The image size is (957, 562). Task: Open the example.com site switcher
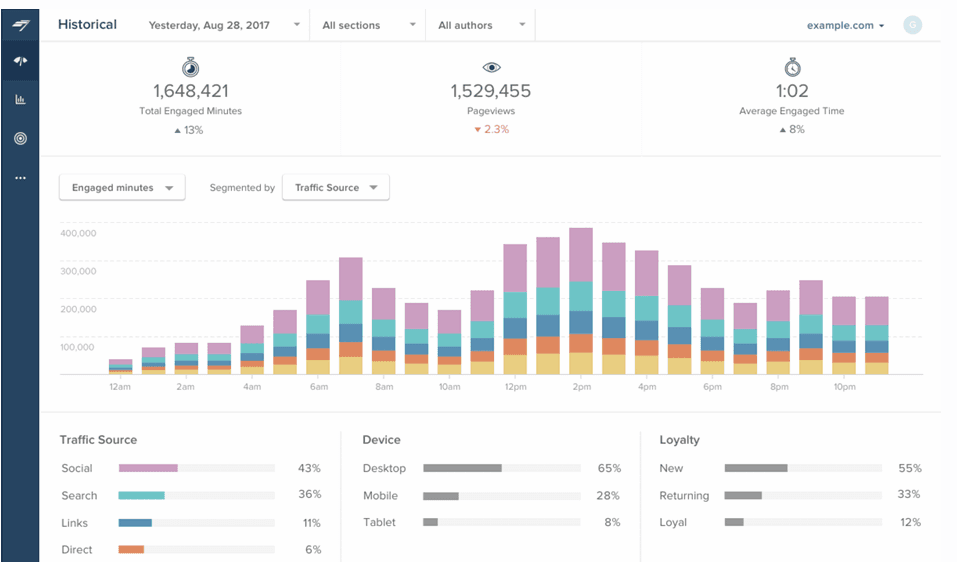(x=845, y=25)
